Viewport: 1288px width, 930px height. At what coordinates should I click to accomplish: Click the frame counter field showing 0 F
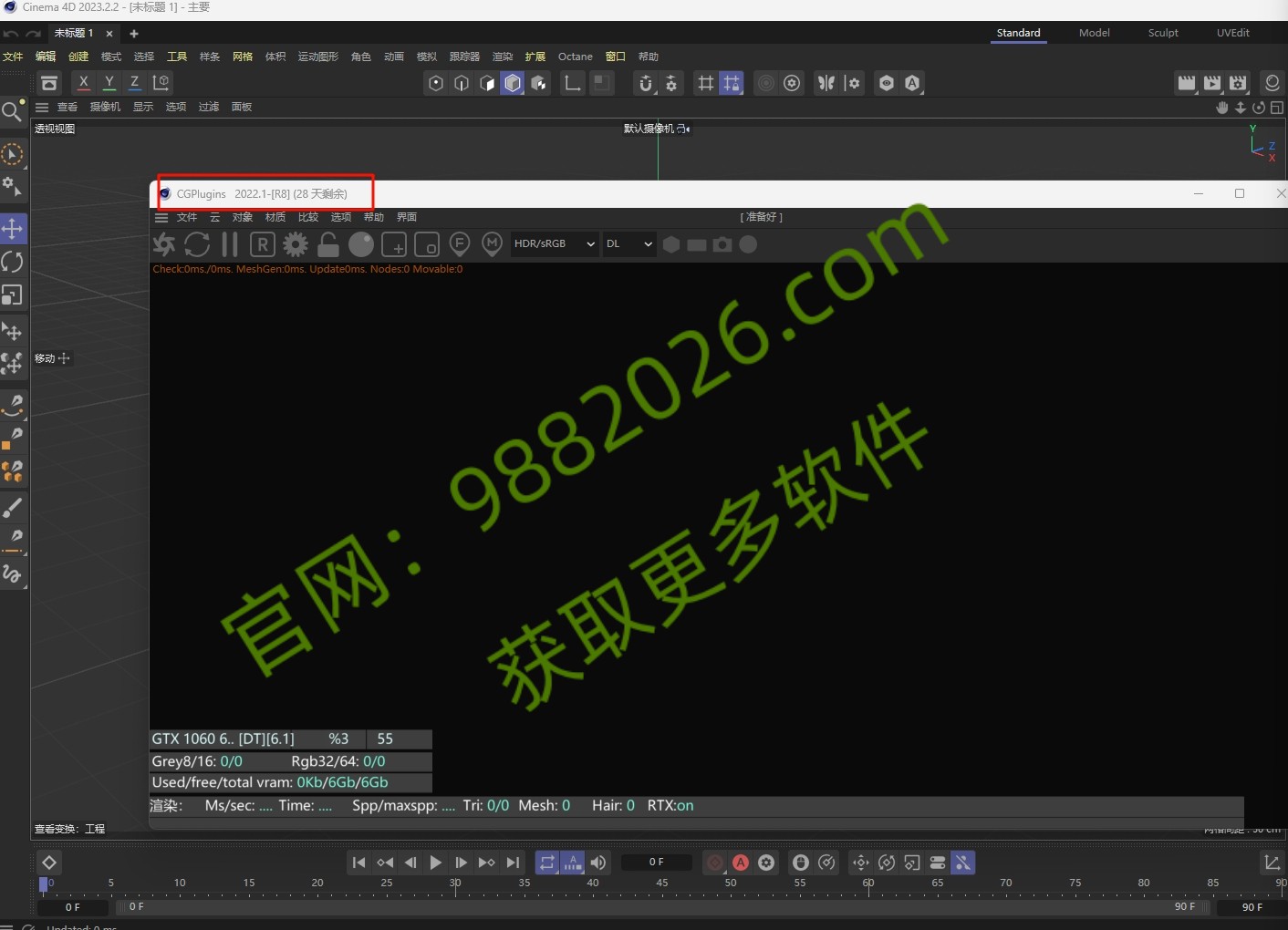(x=656, y=862)
